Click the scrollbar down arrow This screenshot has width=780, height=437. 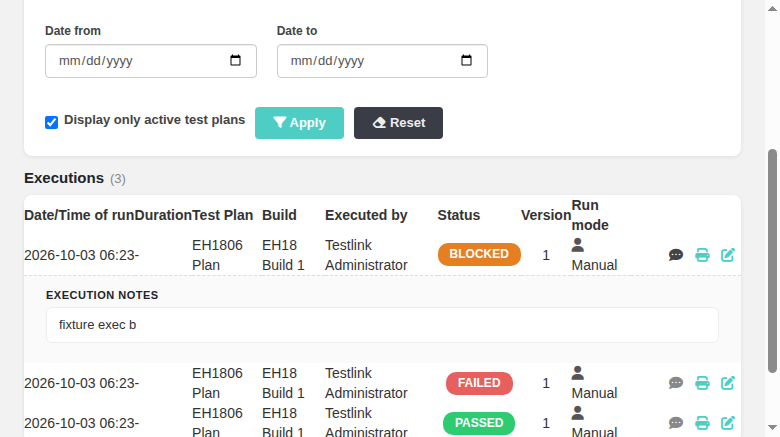tap(772, 427)
